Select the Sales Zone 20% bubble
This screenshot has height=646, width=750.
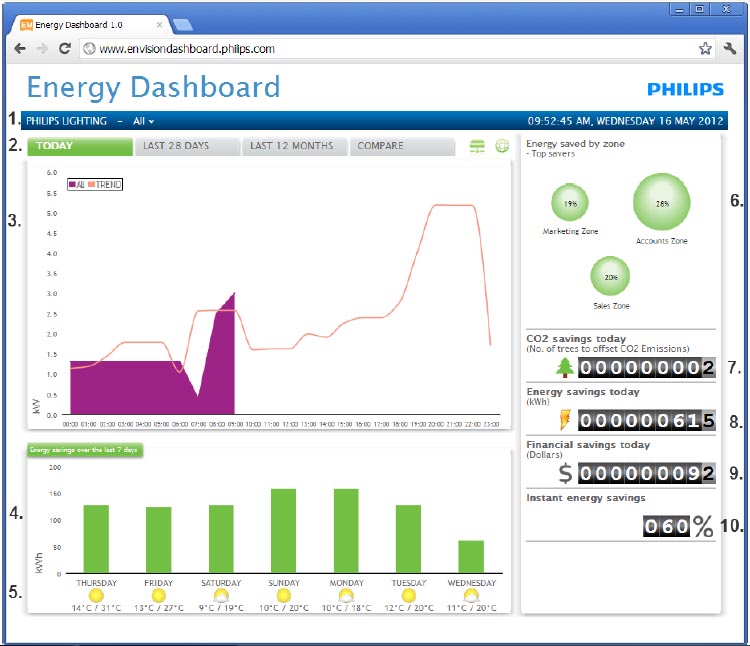pos(610,276)
